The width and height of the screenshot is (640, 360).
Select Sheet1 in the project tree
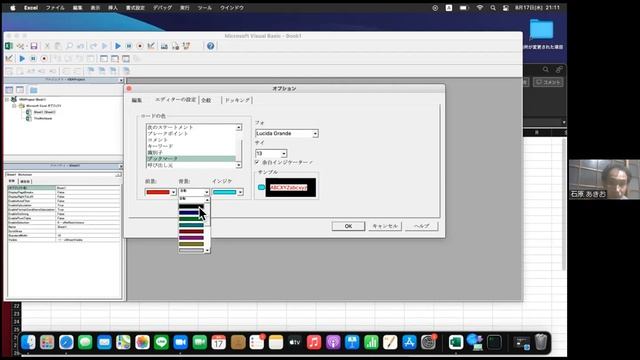tap(44, 112)
